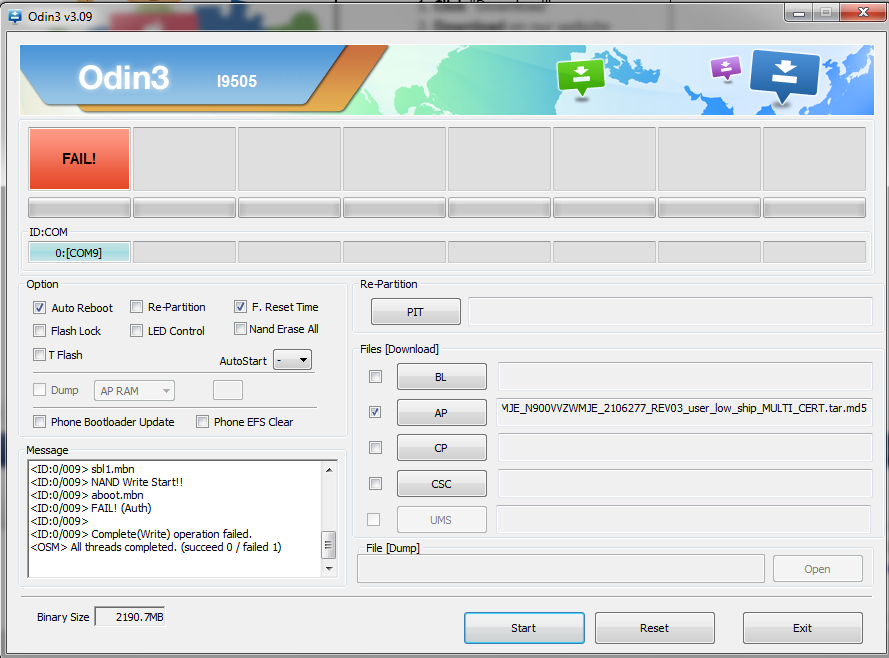
Task: Click the CSC button
Action: tap(442, 484)
